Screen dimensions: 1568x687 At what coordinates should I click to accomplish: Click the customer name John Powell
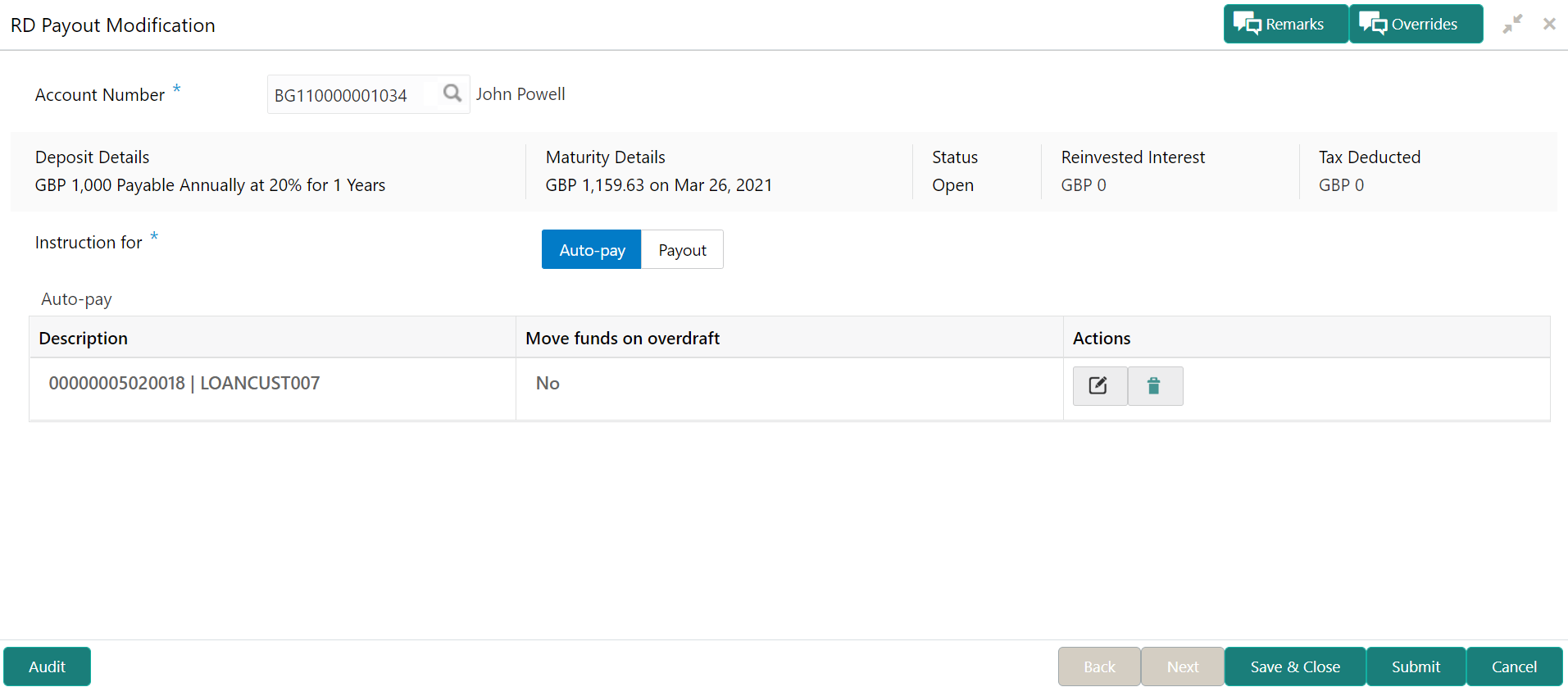(520, 94)
